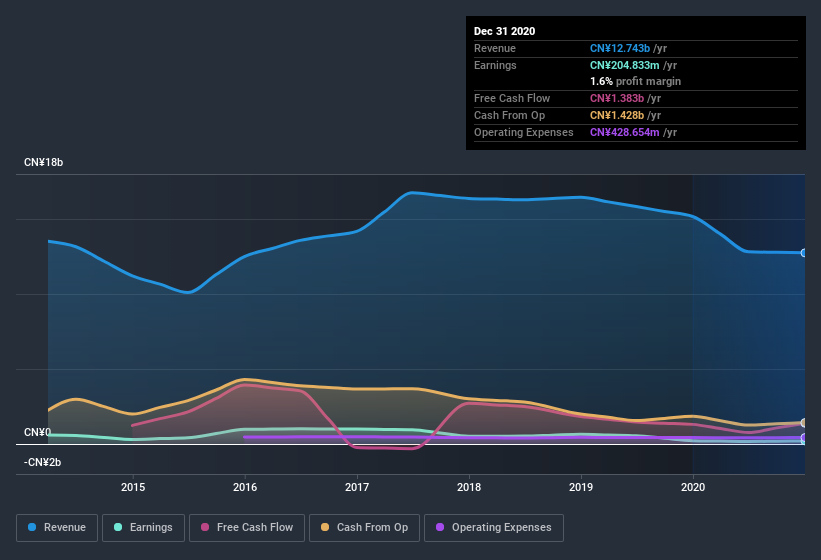Click the Operating Expenses line end marker
821x560 pixels.
804,438
